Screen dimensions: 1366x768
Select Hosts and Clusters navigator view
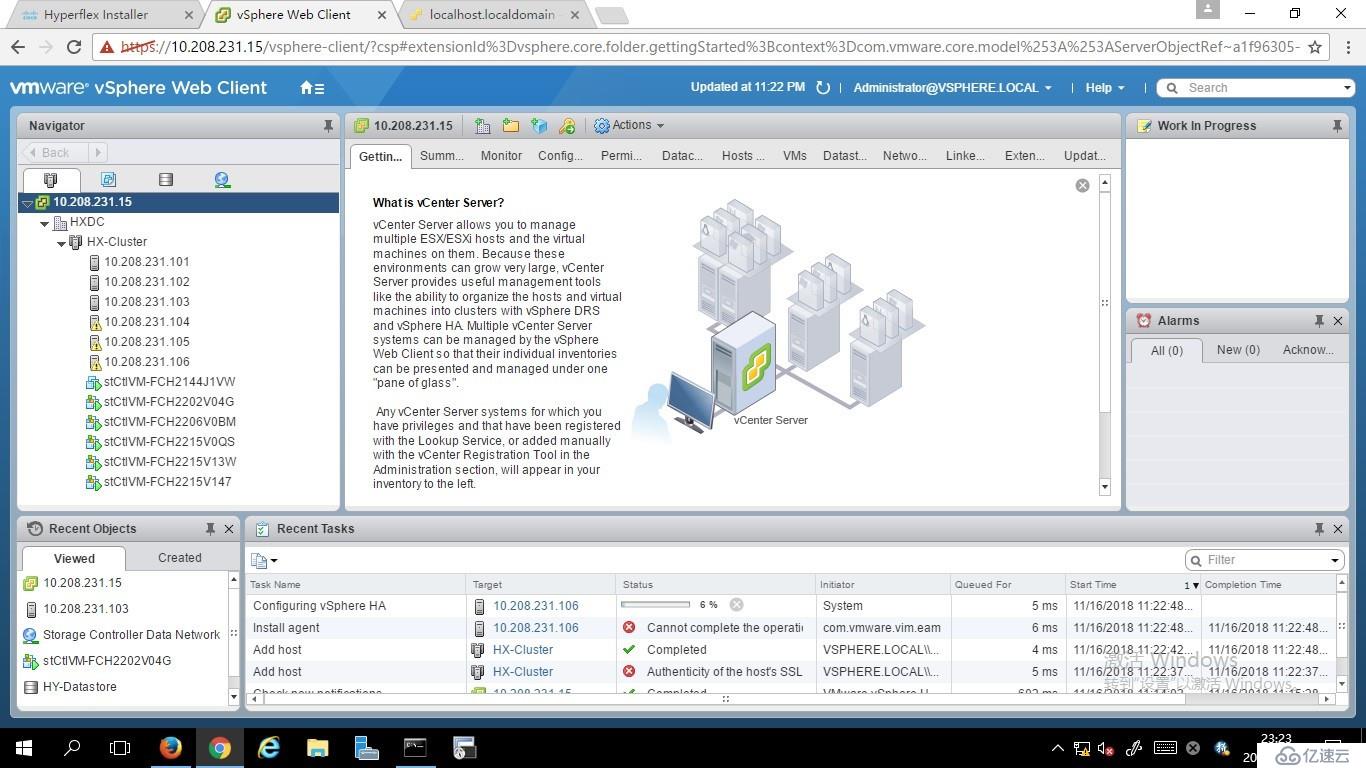[50, 180]
